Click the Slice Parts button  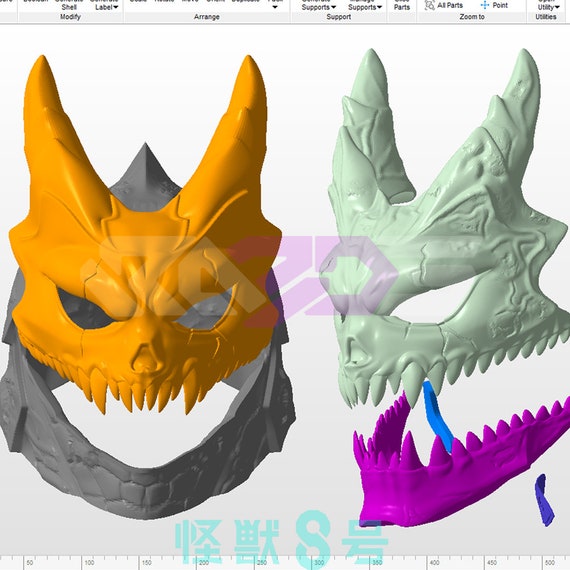tap(402, 4)
